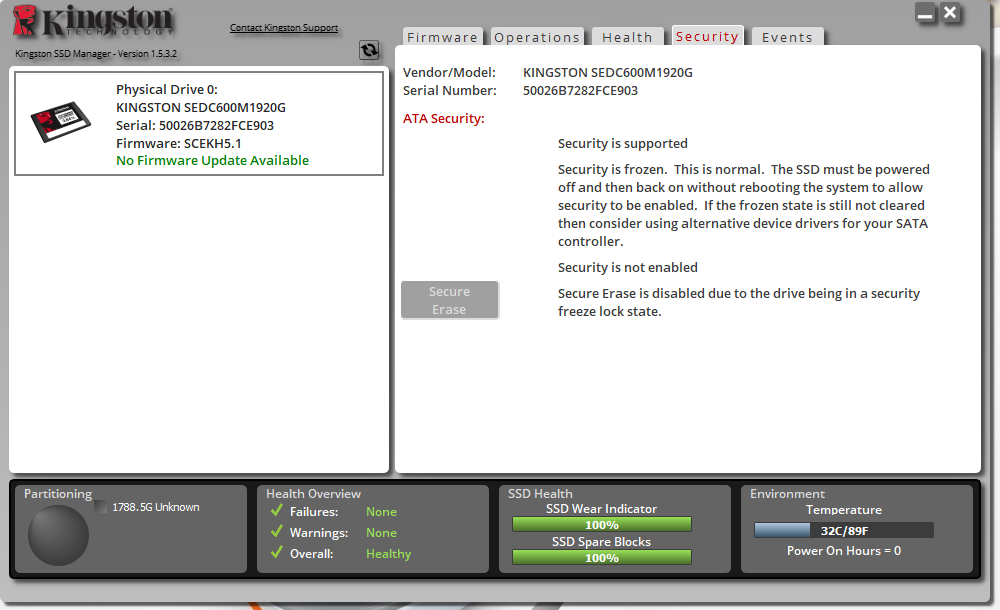Click the Kingston Technology logo
Image resolution: width=1000 pixels, height=610 pixels.
tap(94, 20)
